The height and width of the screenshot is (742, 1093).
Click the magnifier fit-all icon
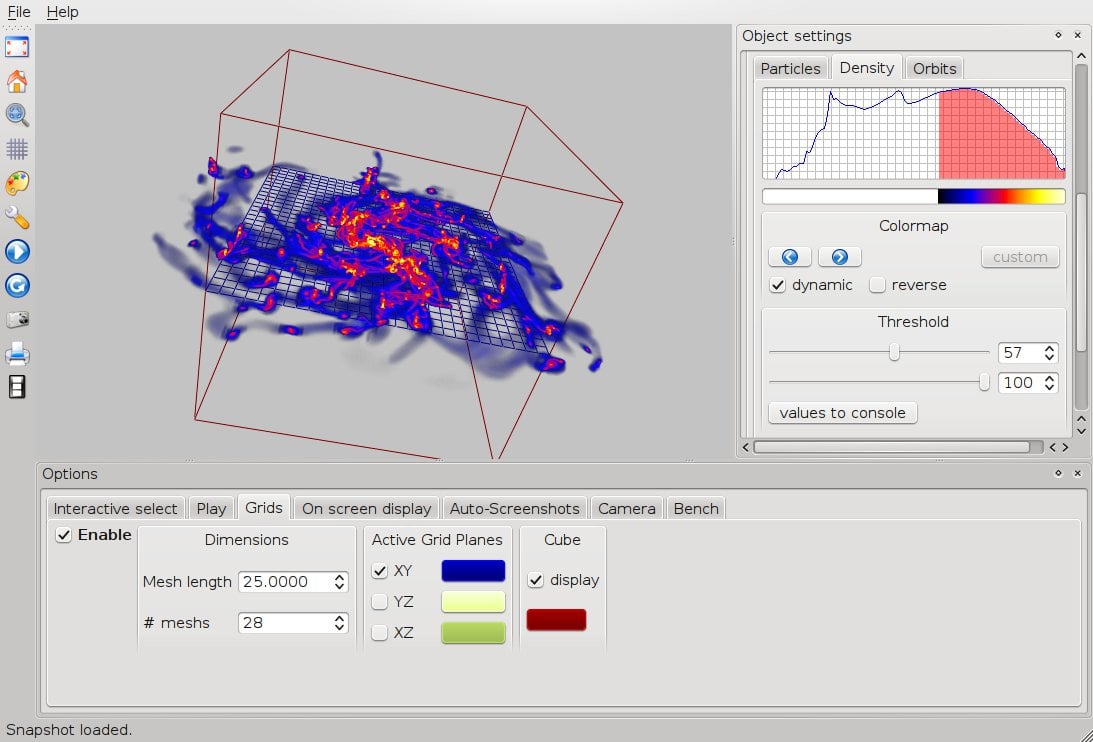17,115
